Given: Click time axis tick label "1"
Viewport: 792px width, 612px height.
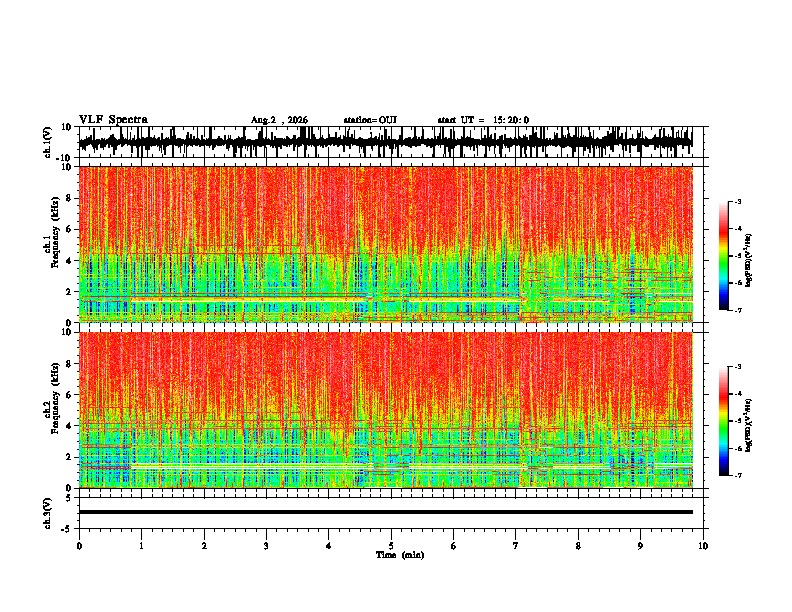Looking at the screenshot, I should 141,546.
